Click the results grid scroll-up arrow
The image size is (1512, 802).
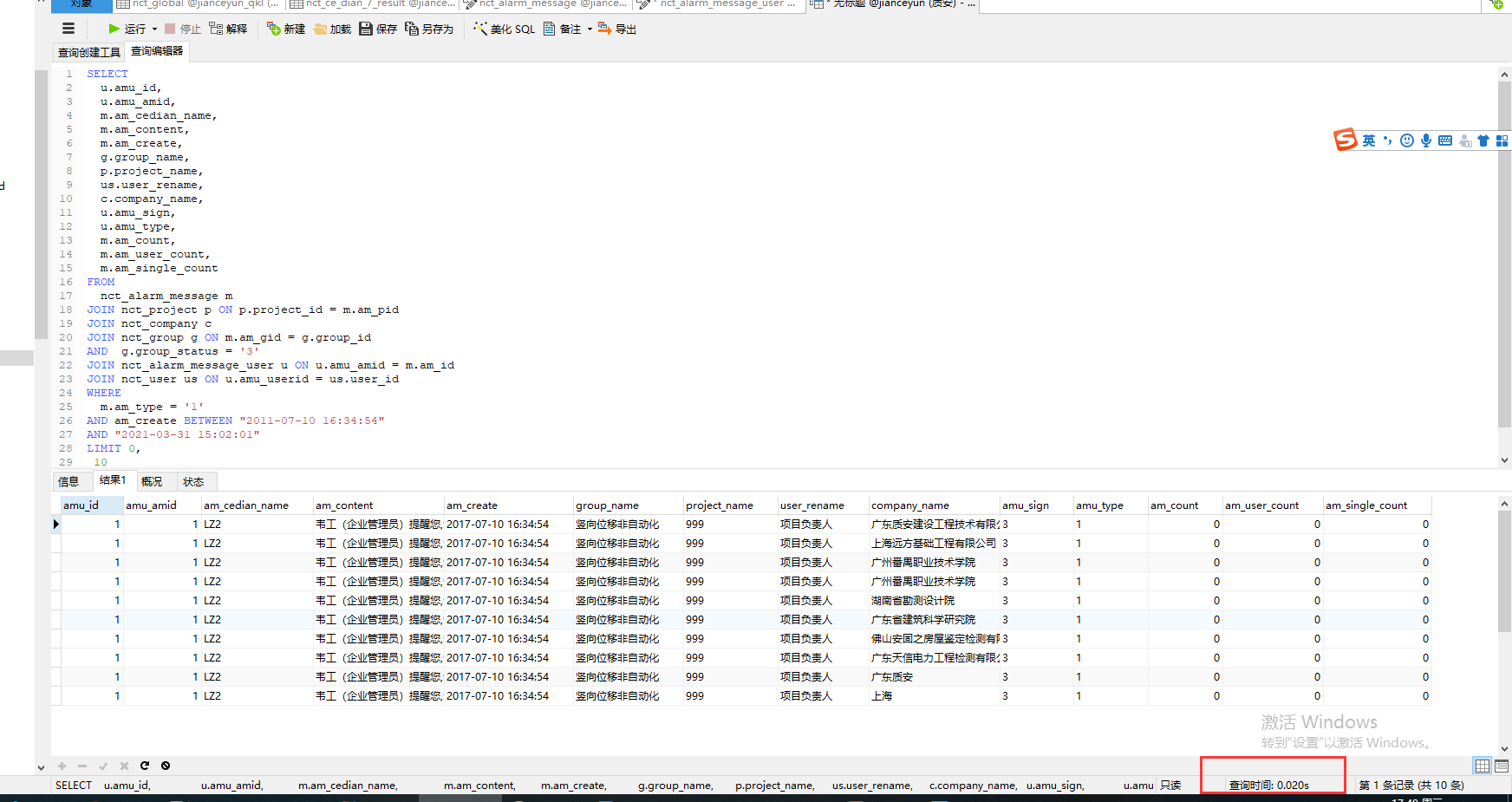[1504, 504]
